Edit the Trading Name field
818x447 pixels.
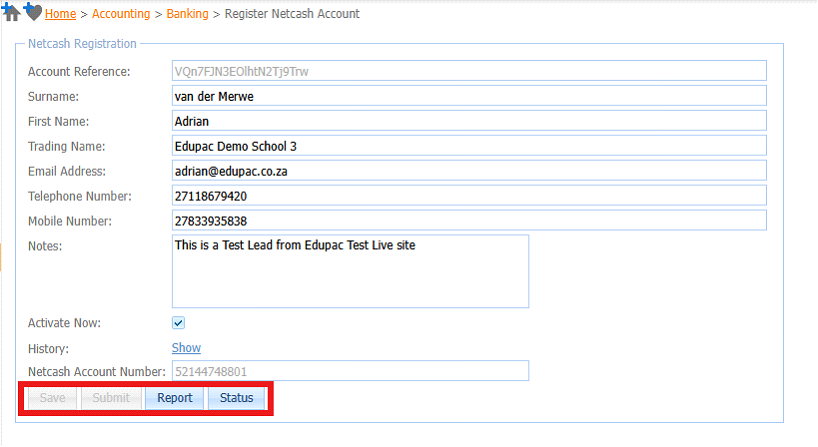click(469, 146)
